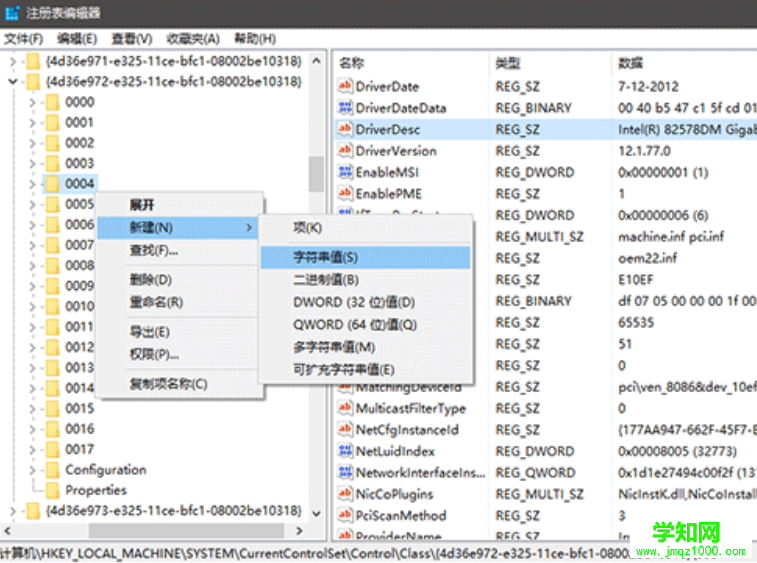
Task: Open the 收藏夹(A) menu
Action: [x=192, y=39]
